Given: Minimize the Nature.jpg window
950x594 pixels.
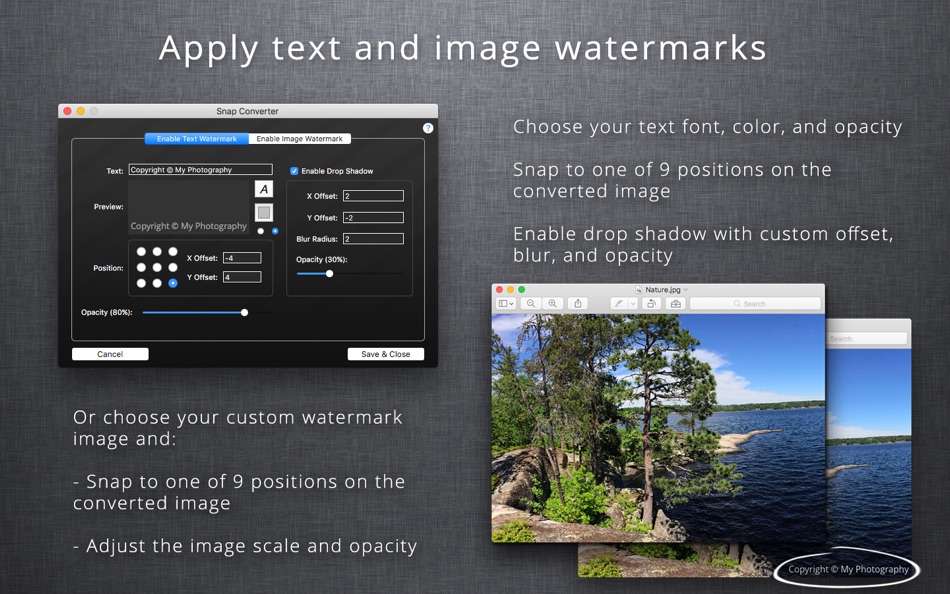Looking at the screenshot, I should [x=511, y=290].
